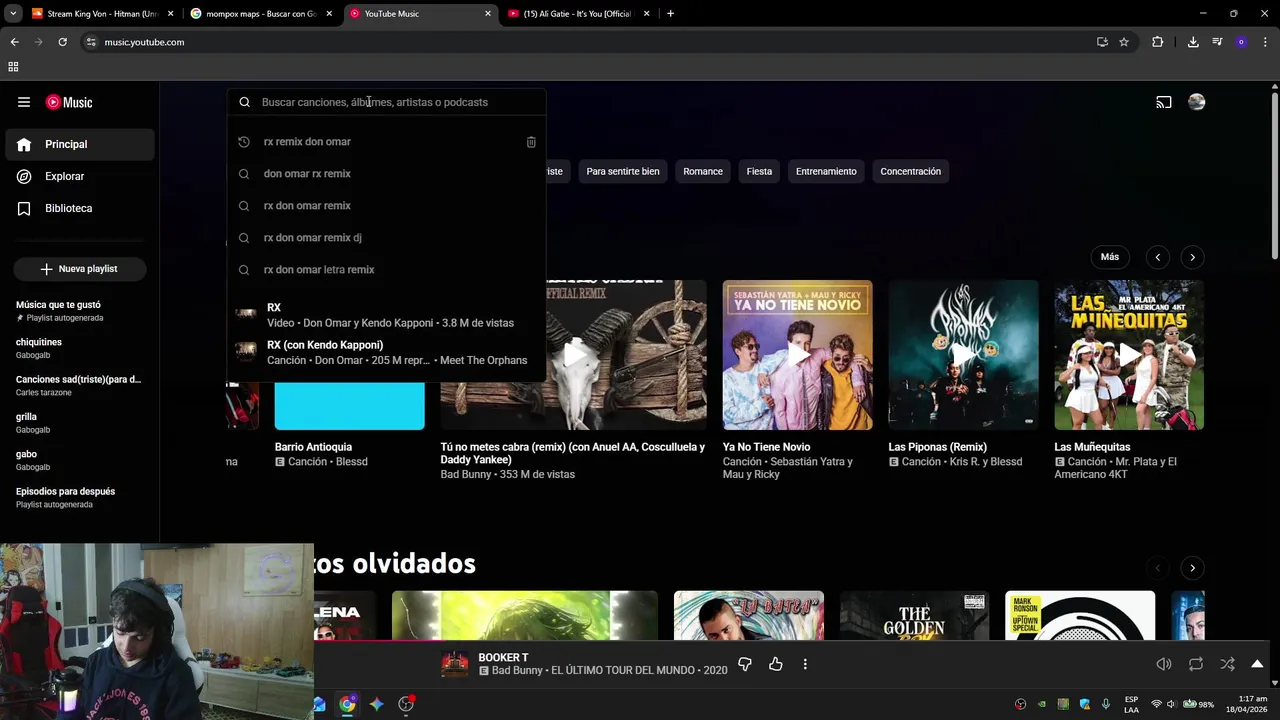The image size is (1280, 720).
Task: Open new browser tab
Action: click(670, 14)
